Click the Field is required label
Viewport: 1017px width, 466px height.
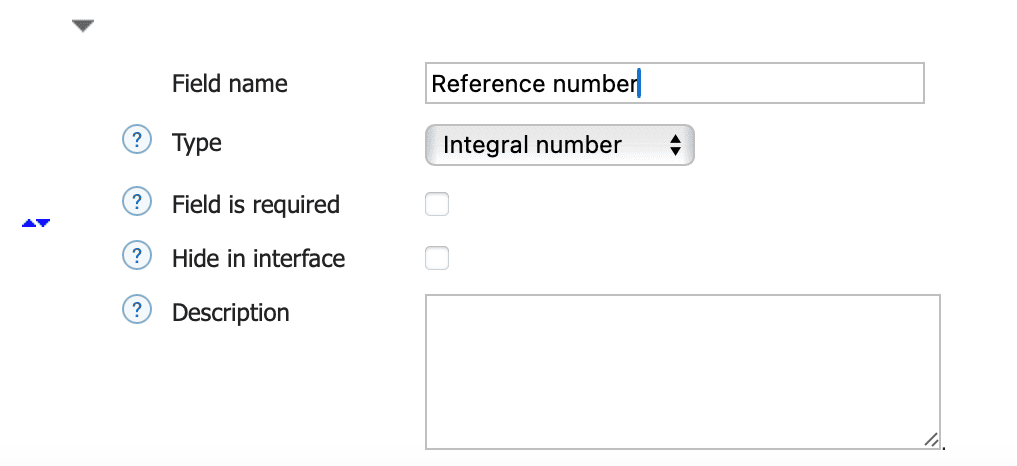pyautogui.click(x=256, y=205)
